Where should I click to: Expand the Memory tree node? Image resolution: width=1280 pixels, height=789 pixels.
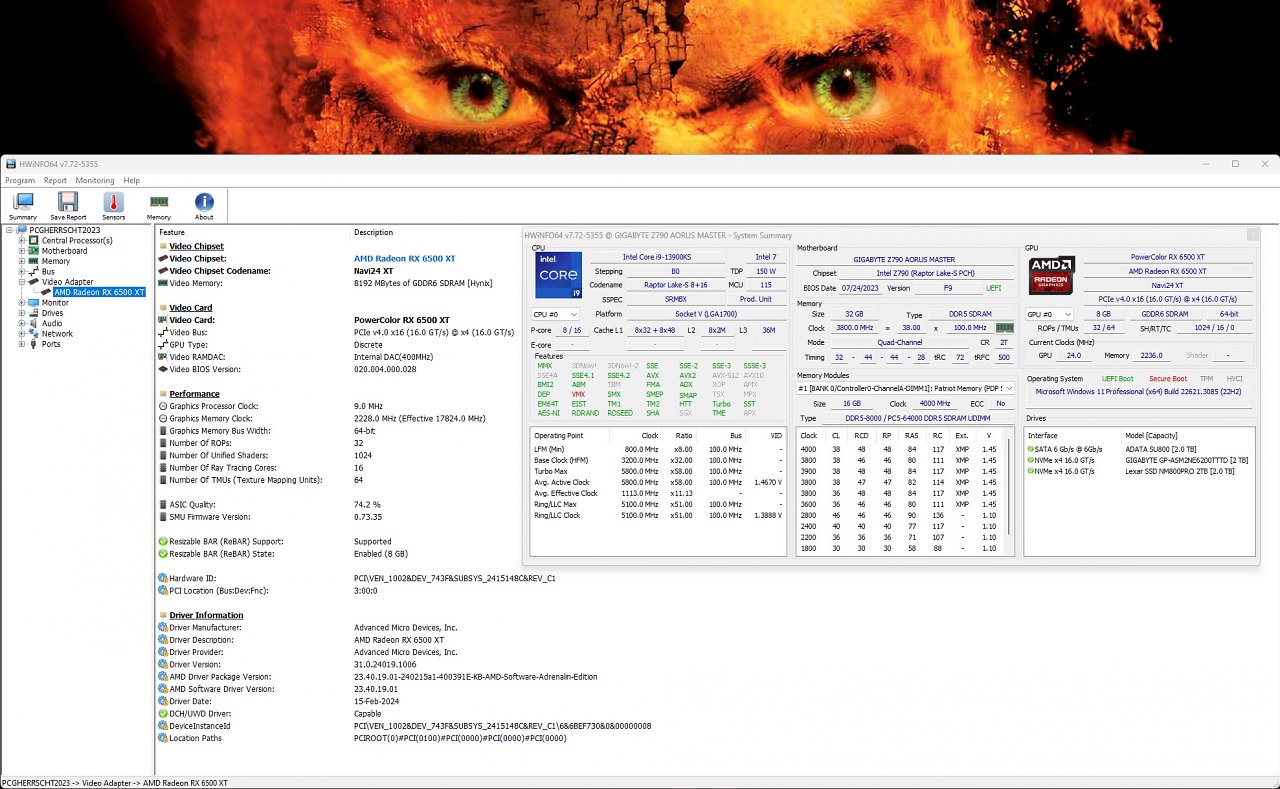point(22,261)
